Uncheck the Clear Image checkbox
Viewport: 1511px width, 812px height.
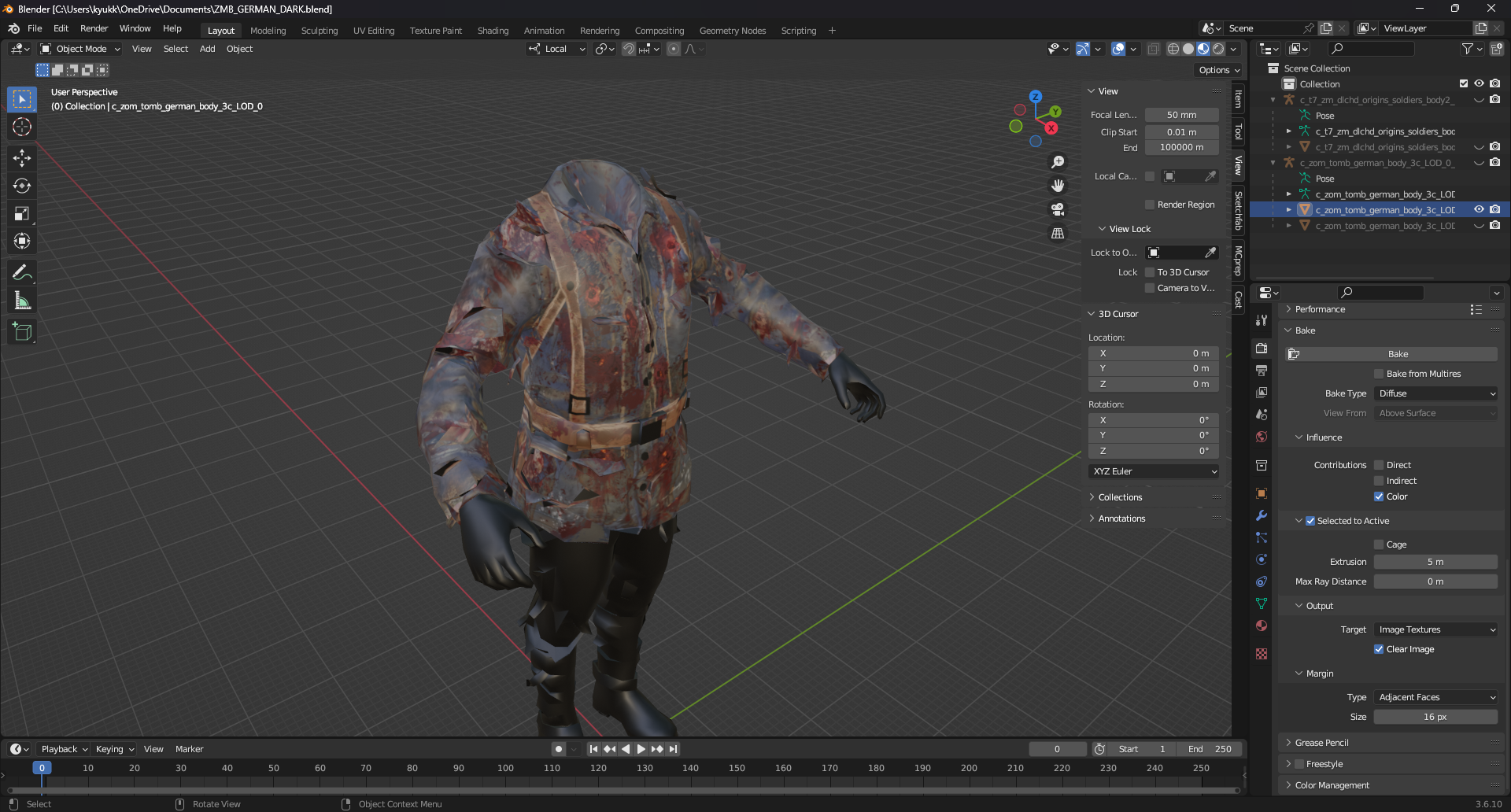click(x=1379, y=649)
